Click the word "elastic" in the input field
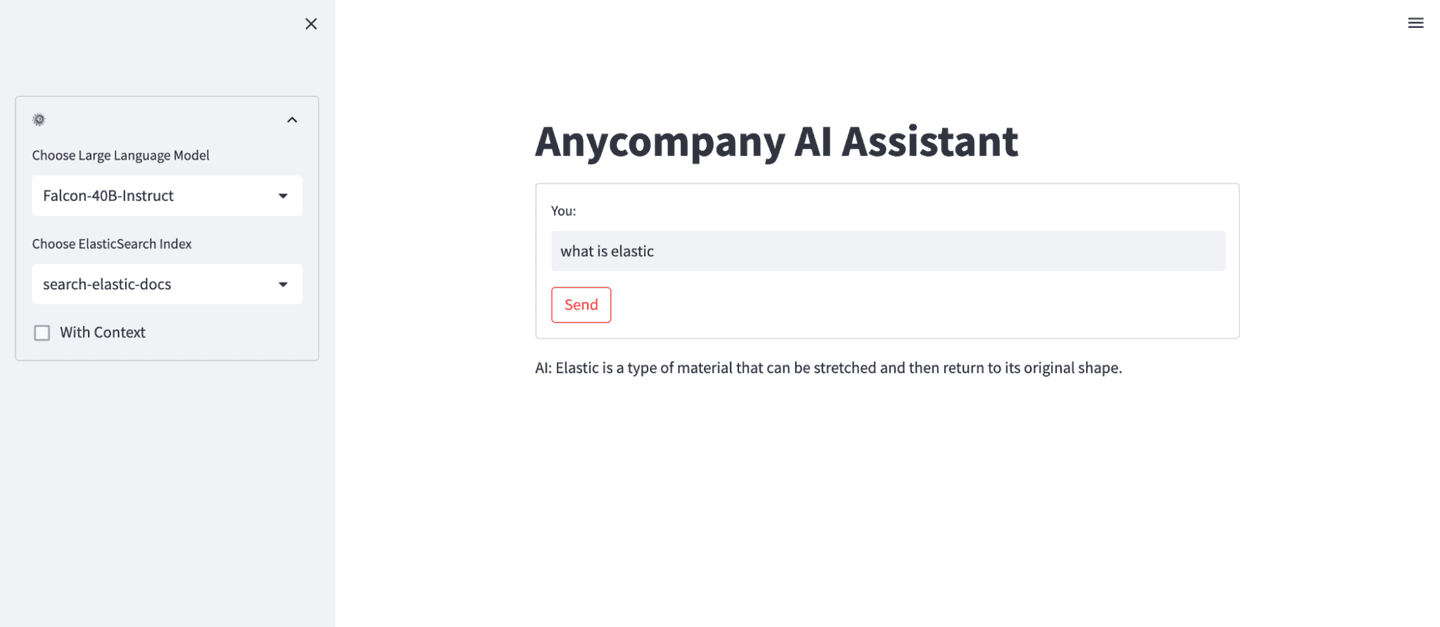This screenshot has width=1440, height=627. [x=632, y=251]
